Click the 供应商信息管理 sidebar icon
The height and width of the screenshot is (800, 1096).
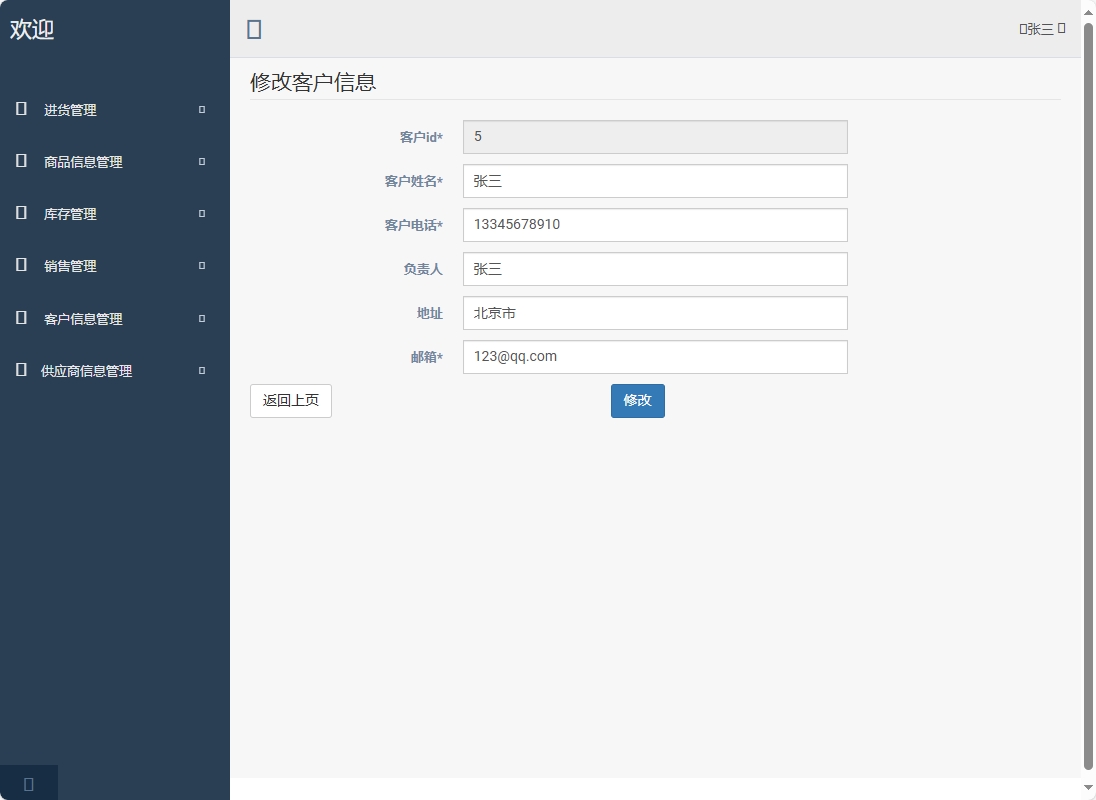click(20, 370)
